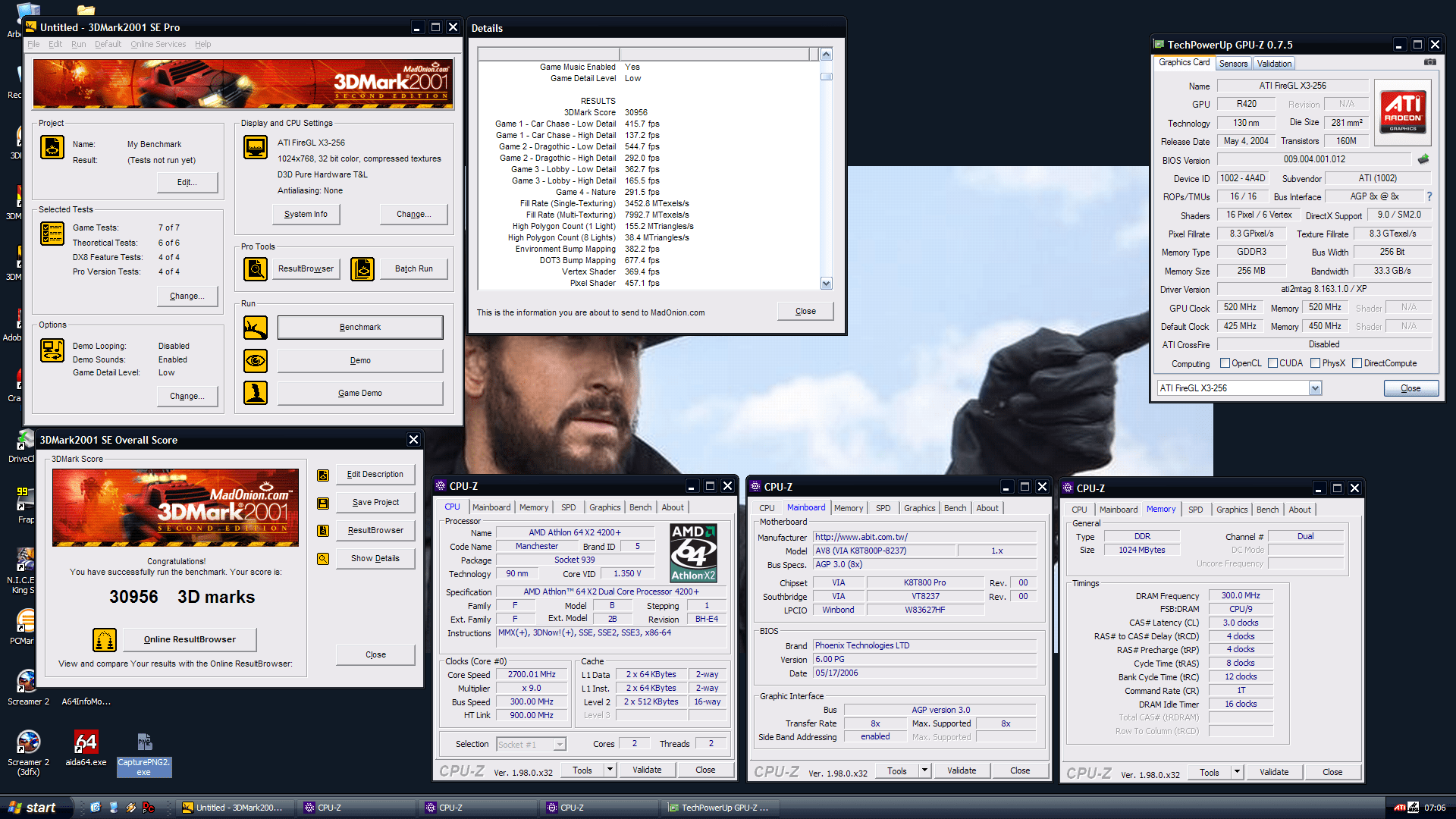Click the 3DMark2001 banner in Overall Score window
This screenshot has width=1456, height=819.
click(x=175, y=507)
